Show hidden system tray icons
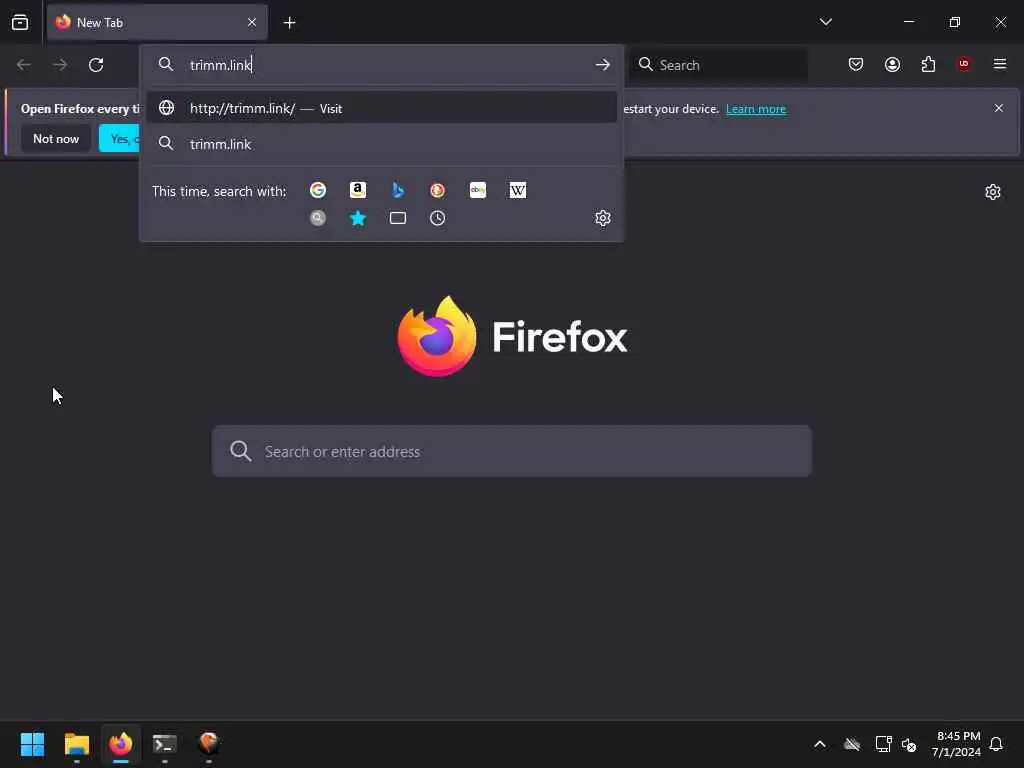 [820, 744]
